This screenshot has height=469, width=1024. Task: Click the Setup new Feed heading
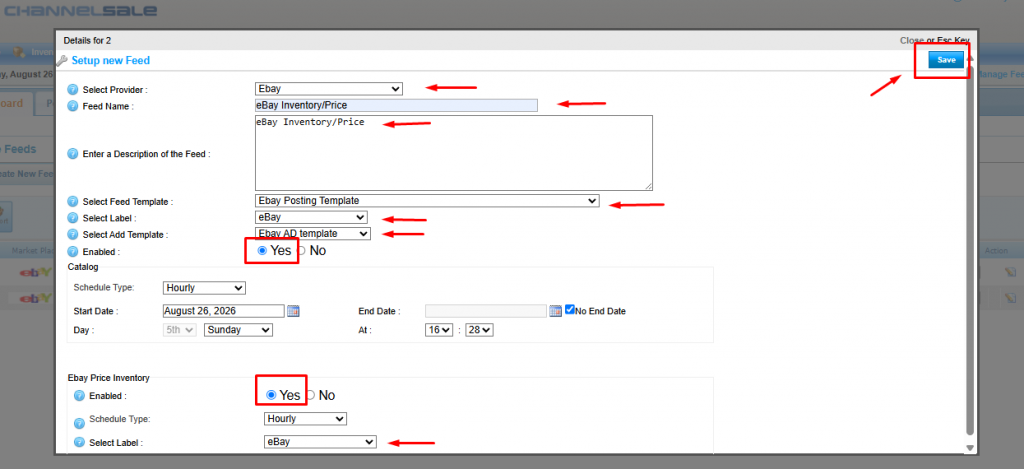pos(110,61)
